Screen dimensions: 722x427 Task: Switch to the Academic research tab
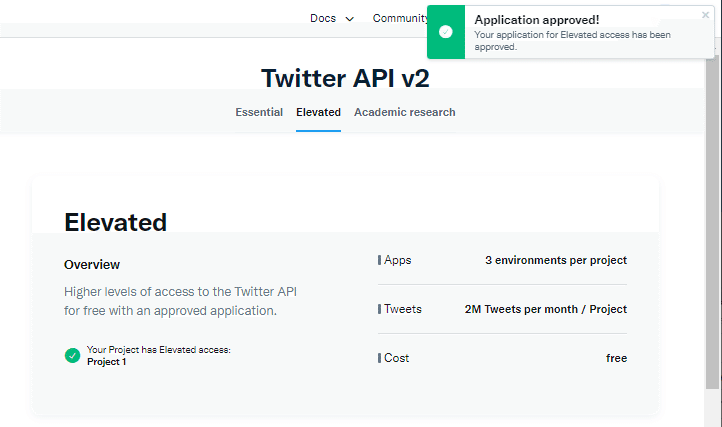404,112
